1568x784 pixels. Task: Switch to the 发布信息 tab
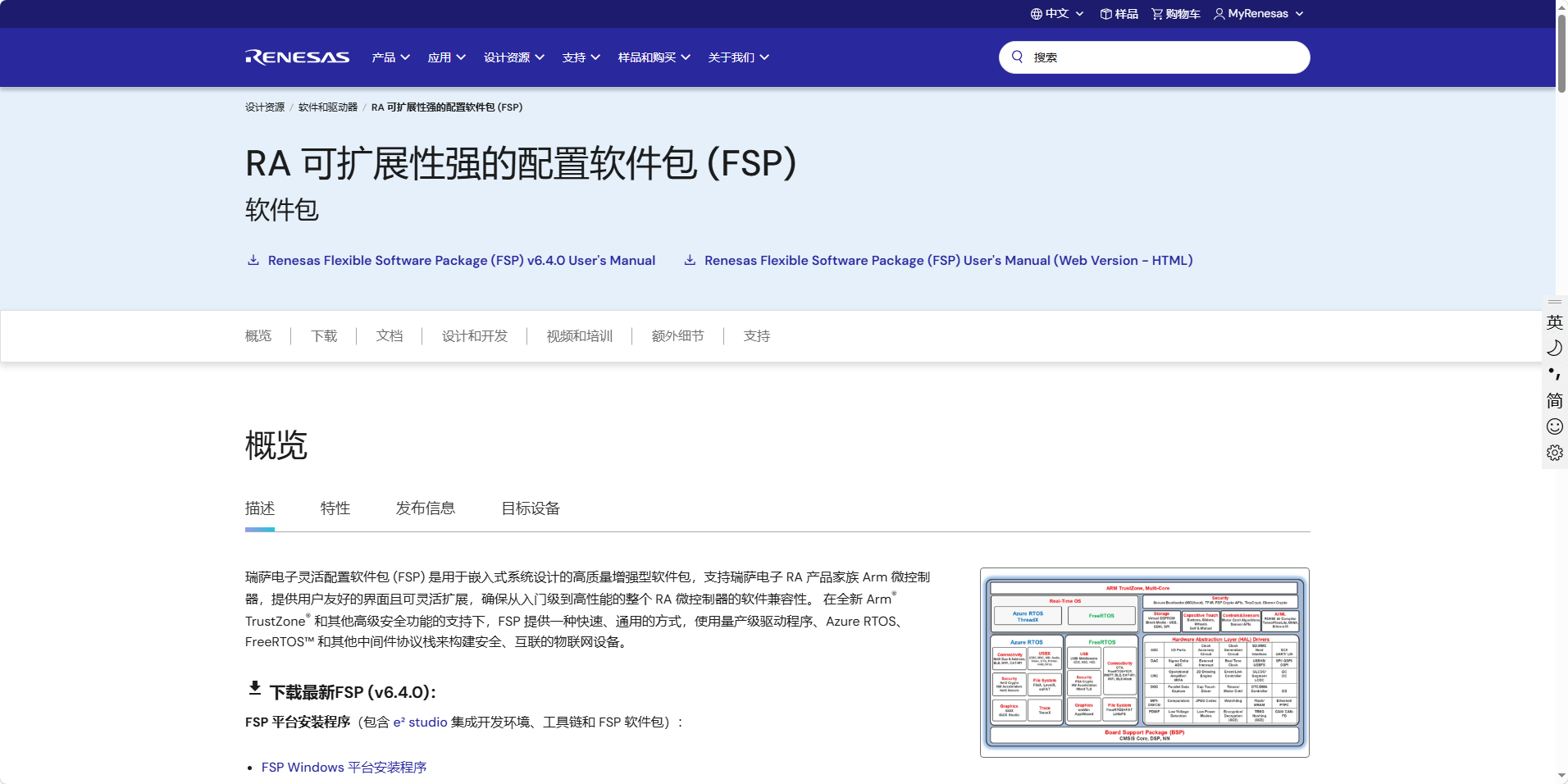[426, 508]
